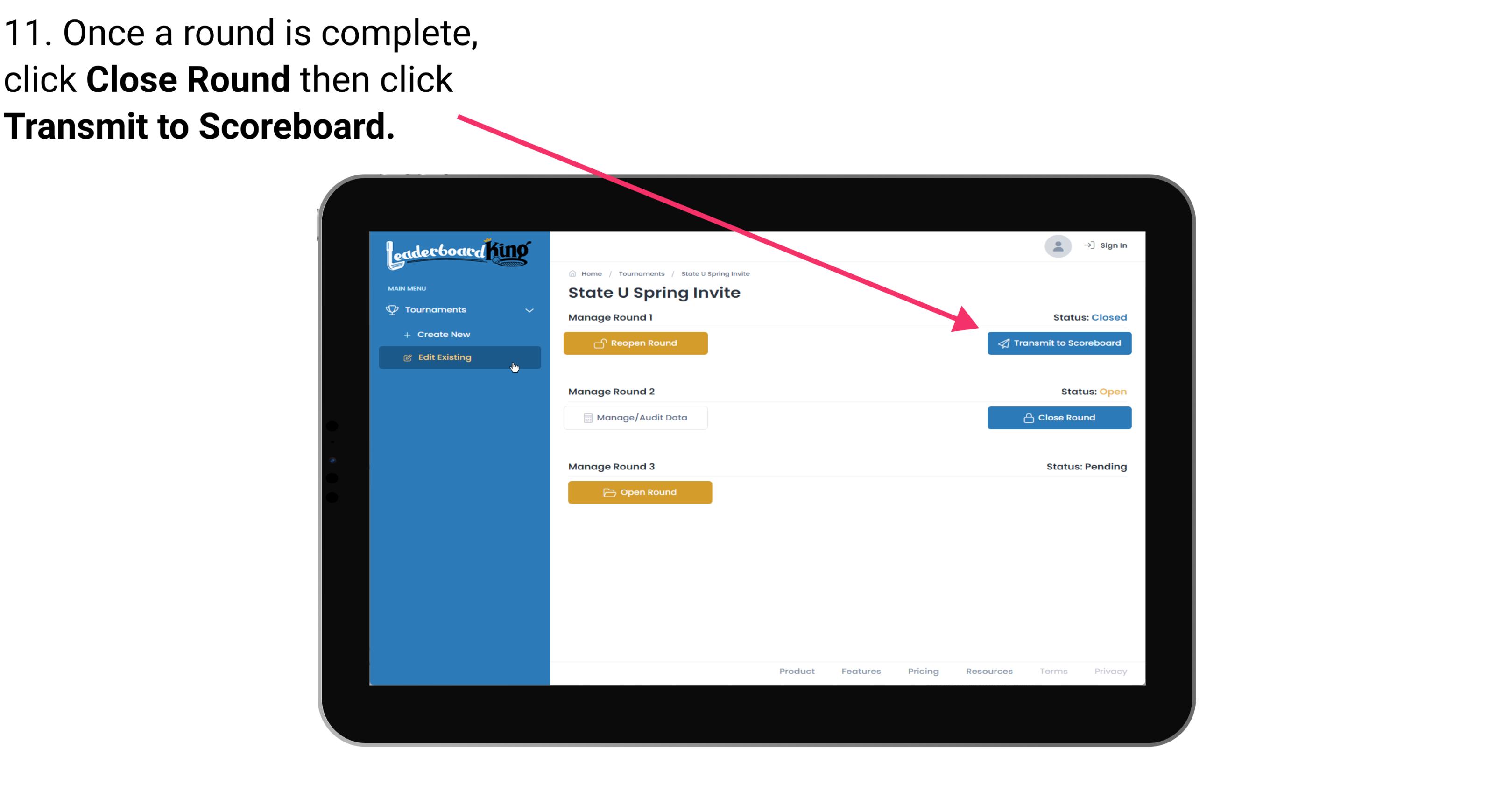Click the Reopen Round icon for Round 1
The height and width of the screenshot is (812, 1510).
point(600,342)
